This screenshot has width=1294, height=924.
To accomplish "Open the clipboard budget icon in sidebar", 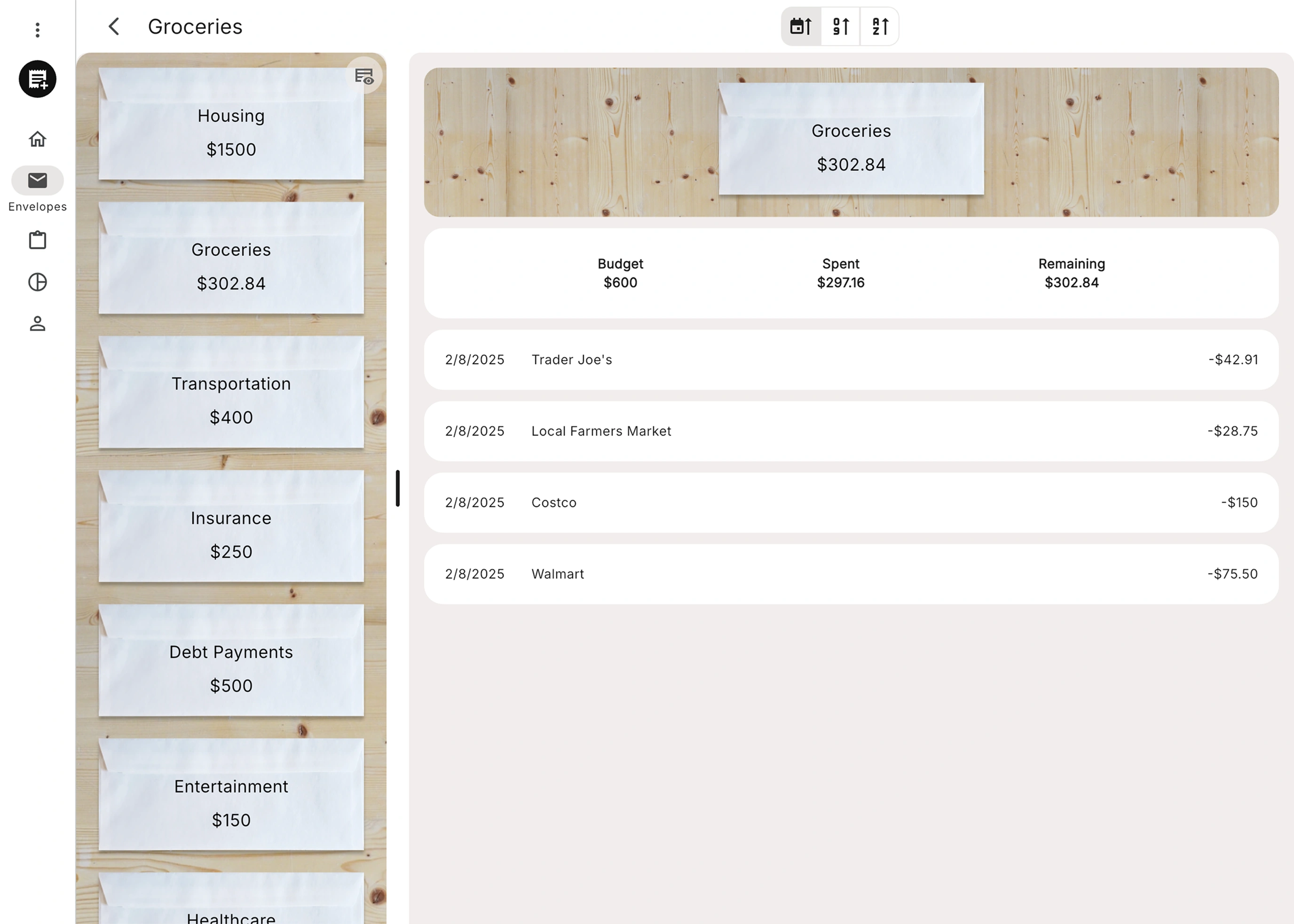I will pyautogui.click(x=38, y=240).
